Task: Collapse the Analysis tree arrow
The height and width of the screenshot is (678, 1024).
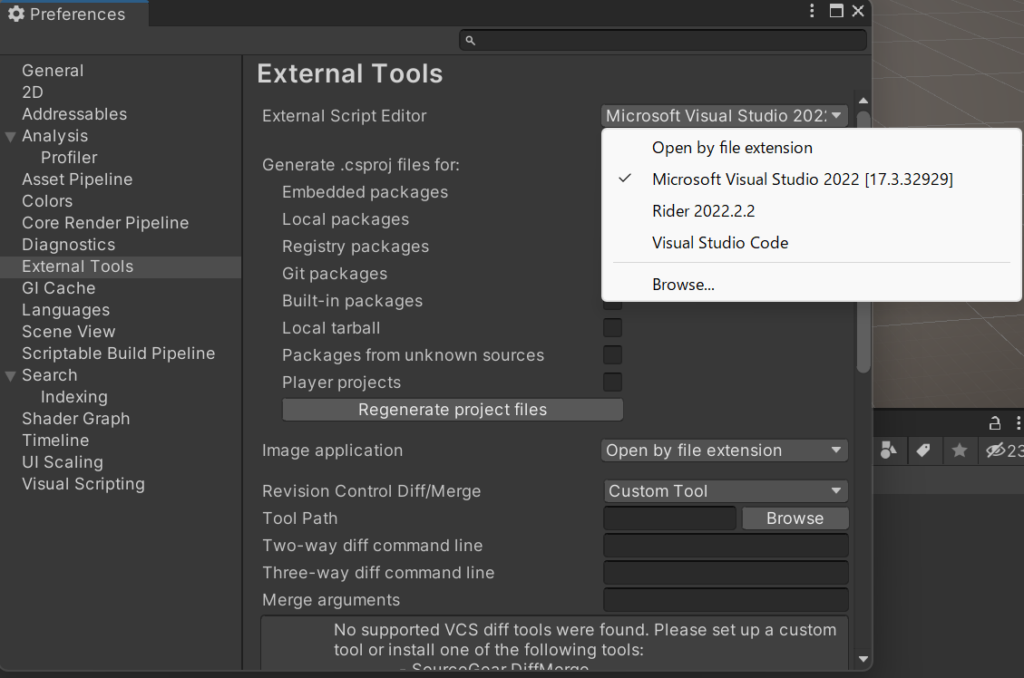Action: [10, 137]
